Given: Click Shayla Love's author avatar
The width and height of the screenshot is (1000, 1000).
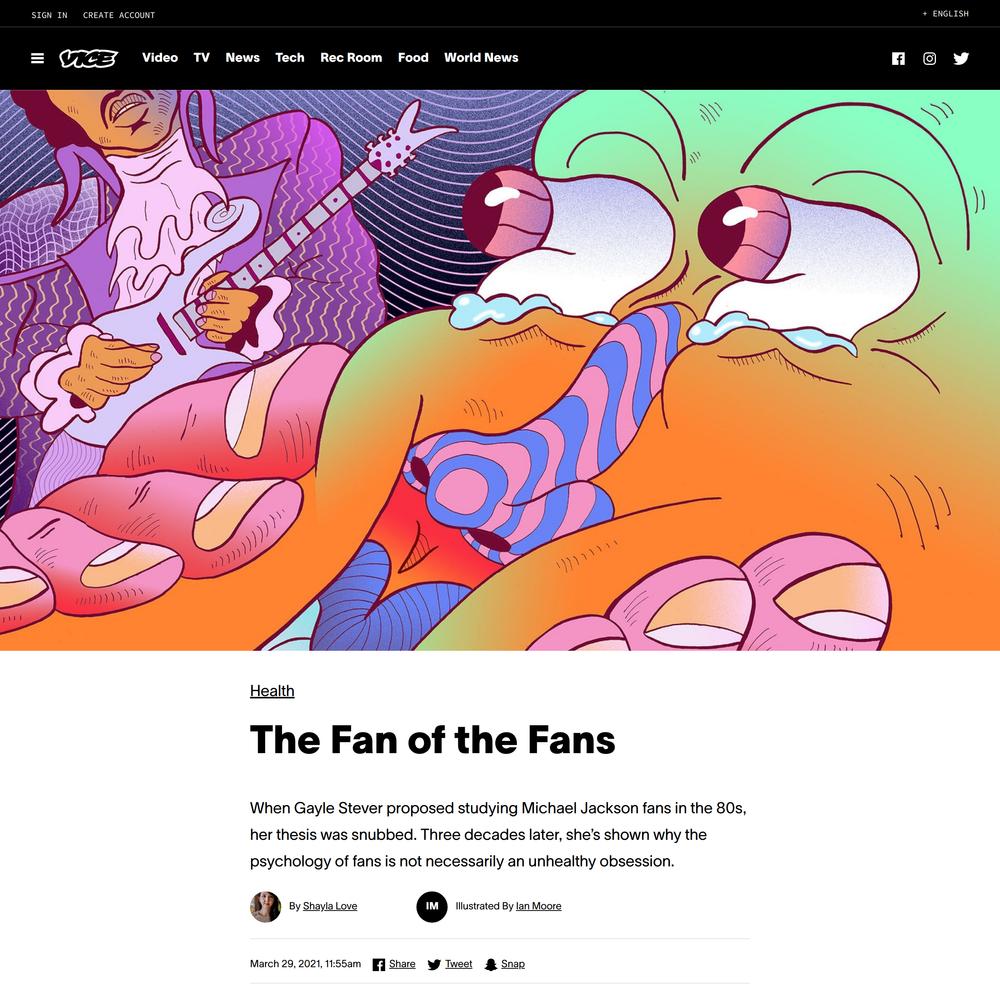Looking at the screenshot, I should [x=265, y=906].
